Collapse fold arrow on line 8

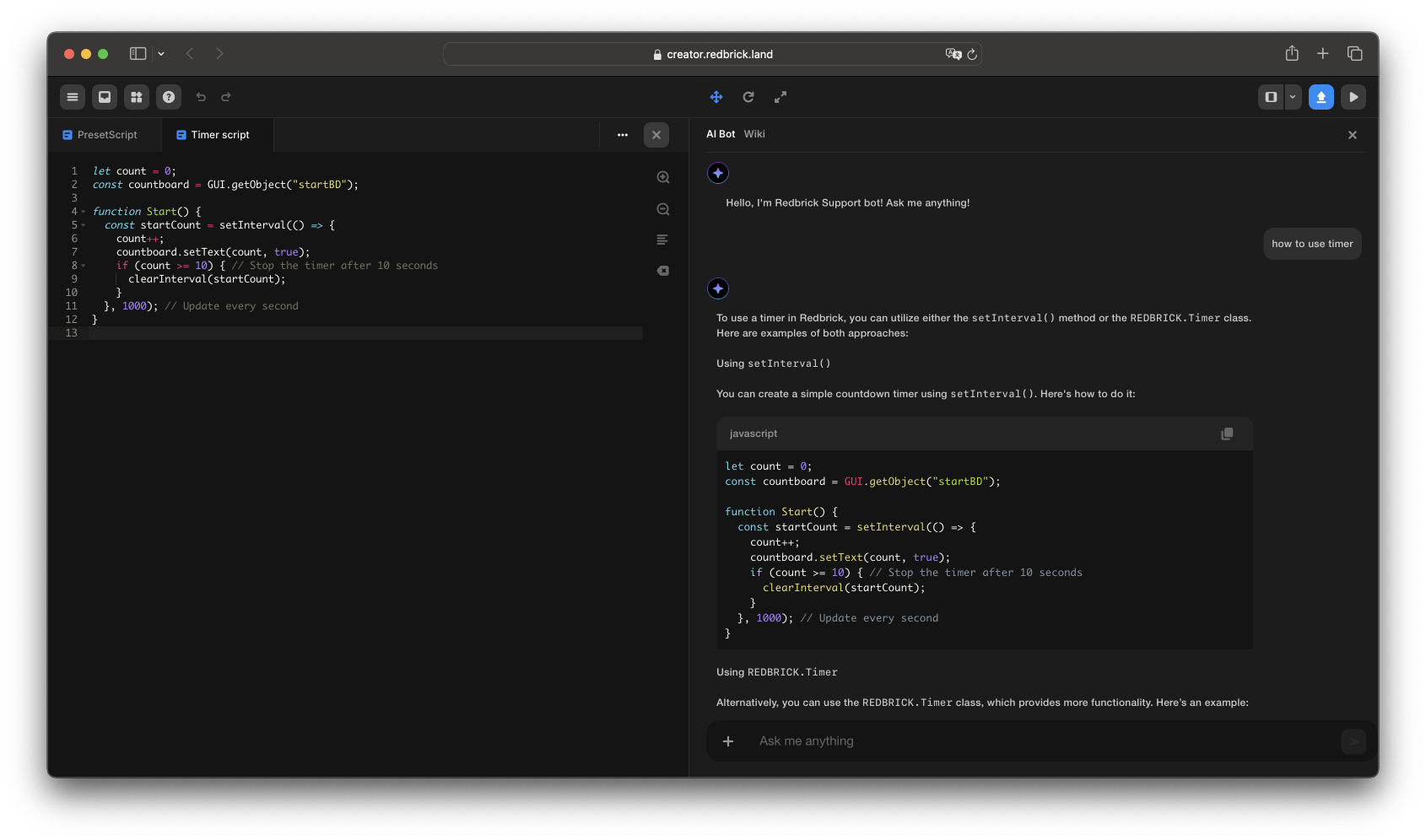pyautogui.click(x=84, y=266)
